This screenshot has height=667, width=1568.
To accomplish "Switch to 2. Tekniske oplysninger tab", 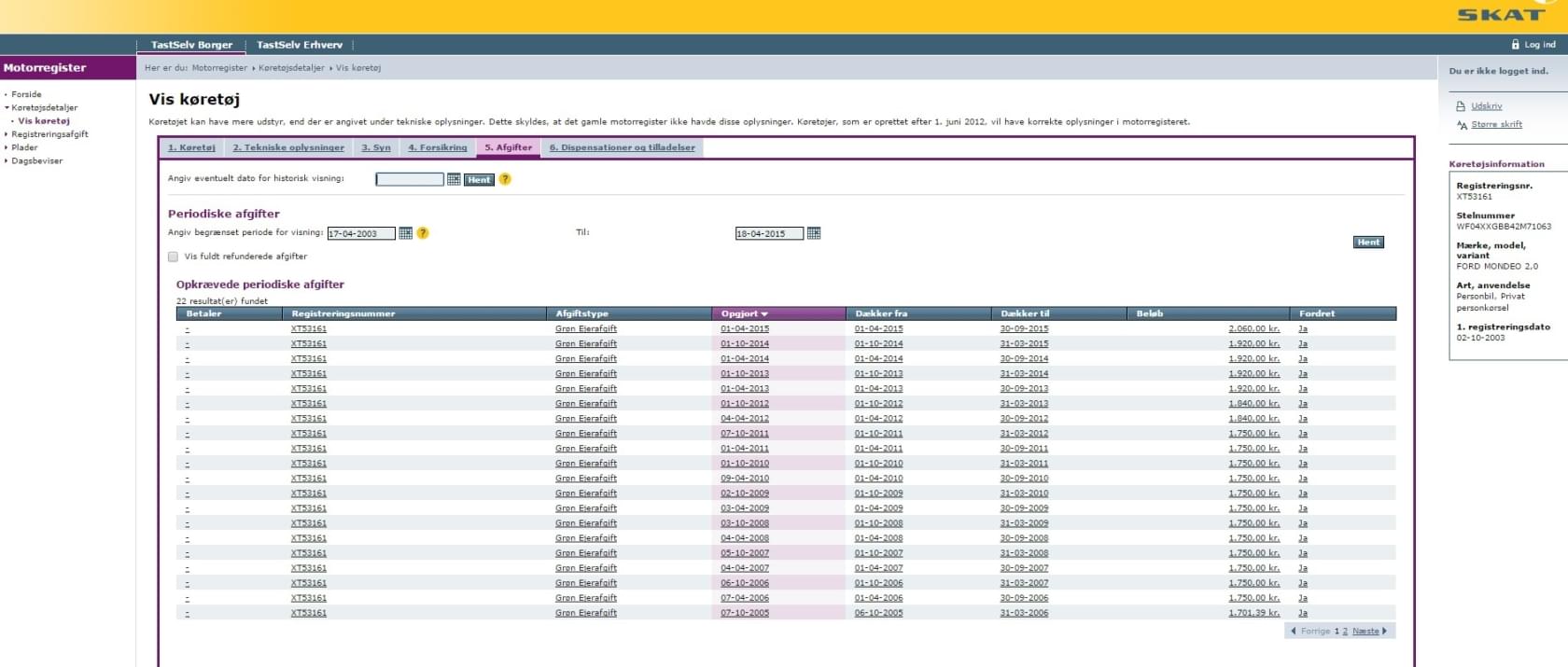I will [x=288, y=147].
